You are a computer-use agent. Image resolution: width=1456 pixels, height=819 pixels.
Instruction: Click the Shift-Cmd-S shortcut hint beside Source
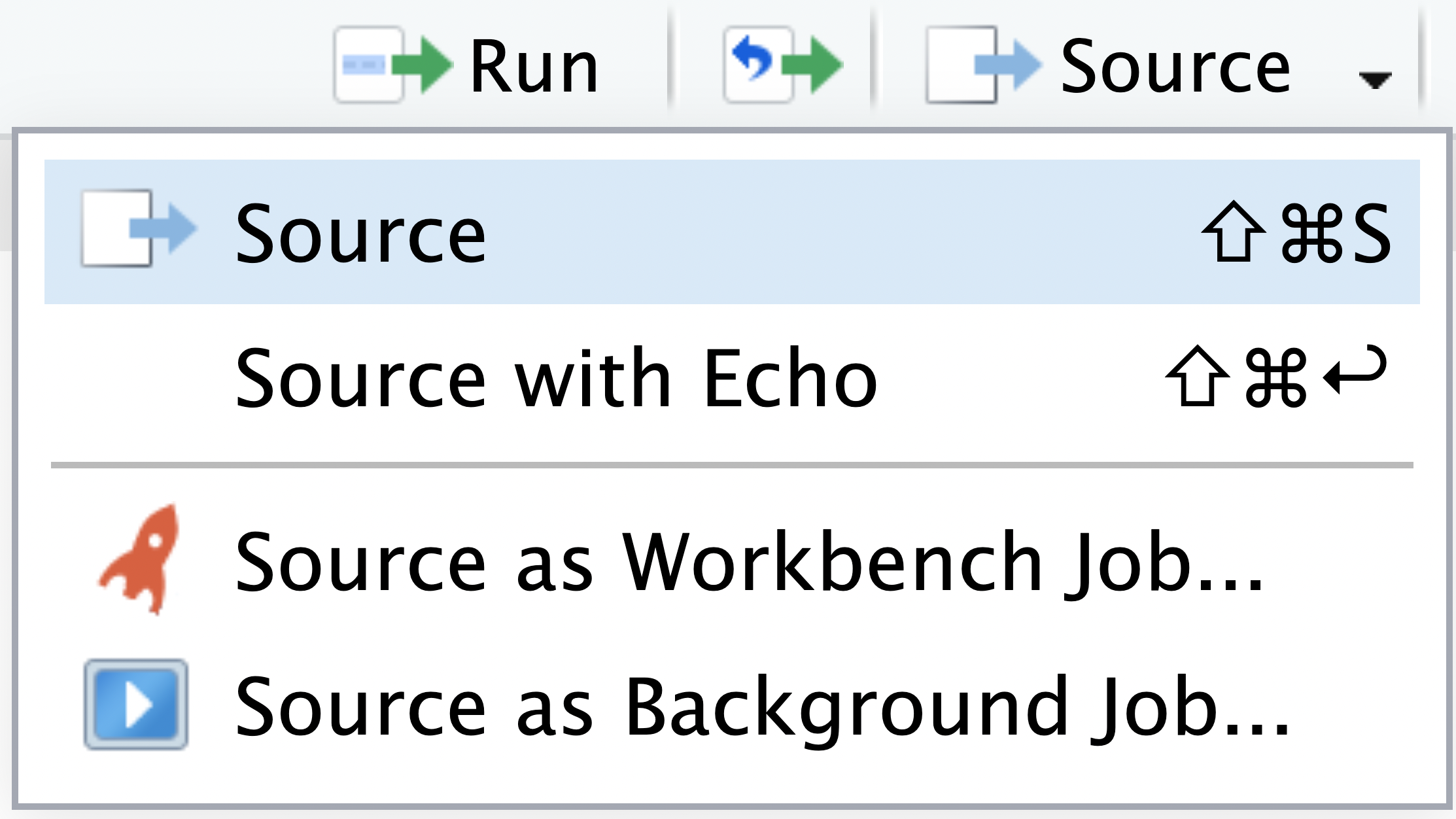coord(1296,233)
